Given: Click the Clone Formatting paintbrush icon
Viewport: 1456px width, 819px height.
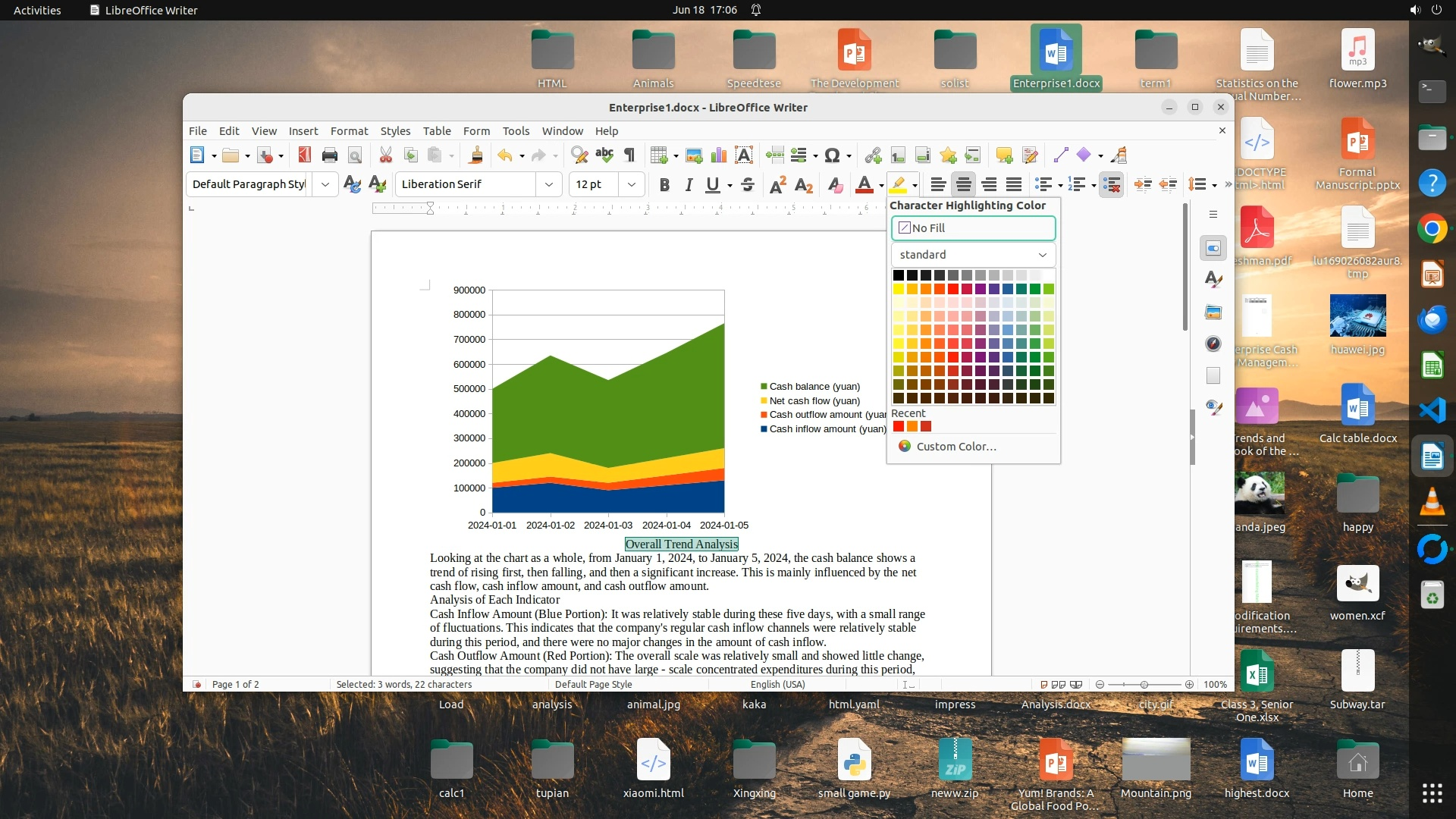Looking at the screenshot, I should [x=475, y=155].
